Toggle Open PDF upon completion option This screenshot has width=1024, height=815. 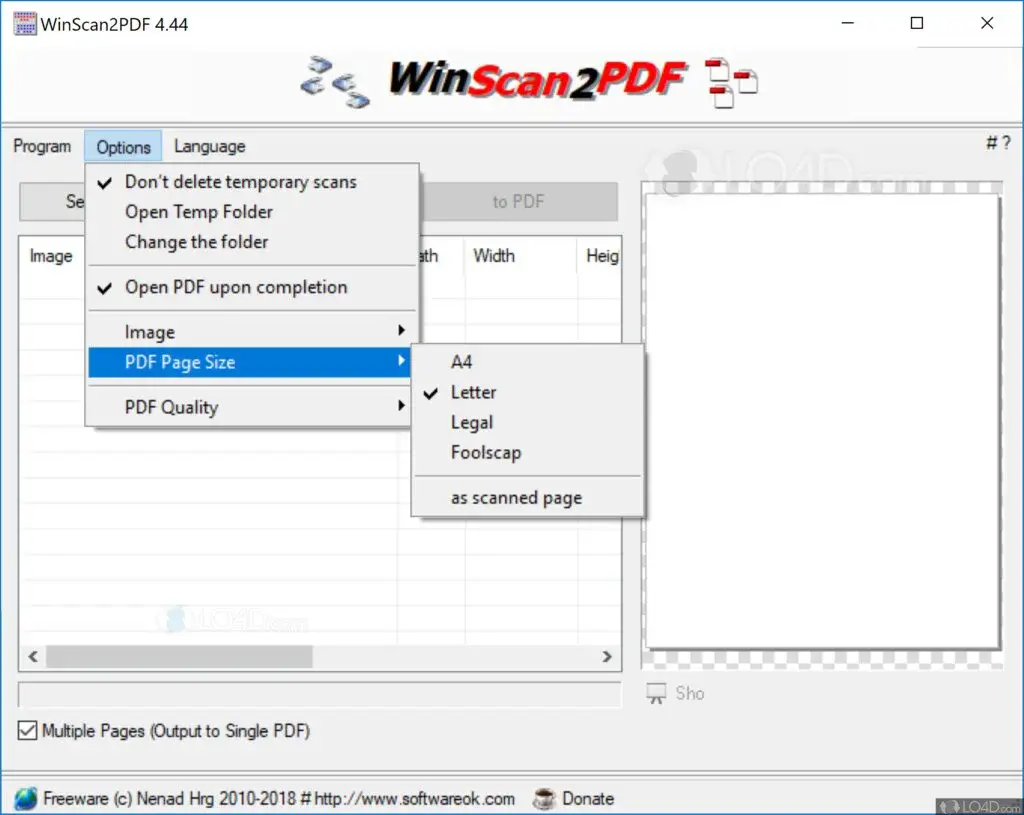(x=251, y=287)
